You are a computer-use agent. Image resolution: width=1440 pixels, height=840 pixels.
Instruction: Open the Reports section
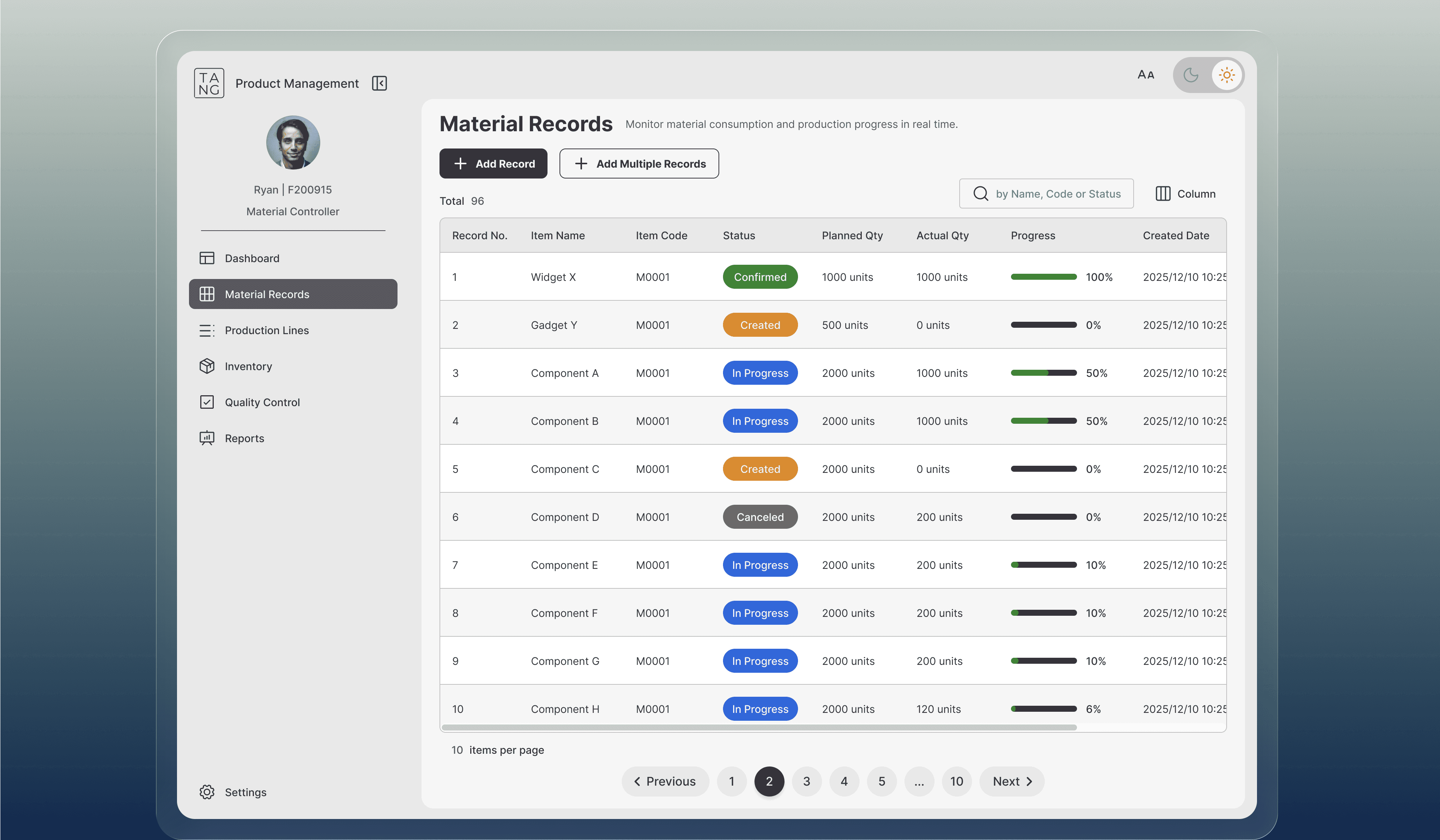tap(244, 438)
